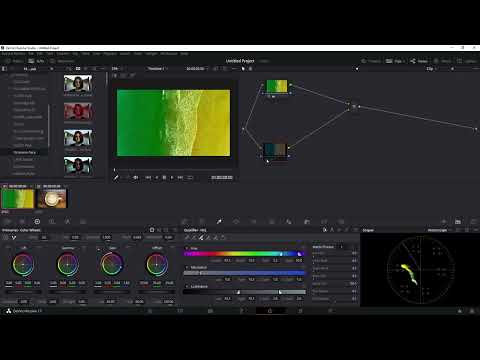Open the Scopes panel icon

(x=458, y=221)
